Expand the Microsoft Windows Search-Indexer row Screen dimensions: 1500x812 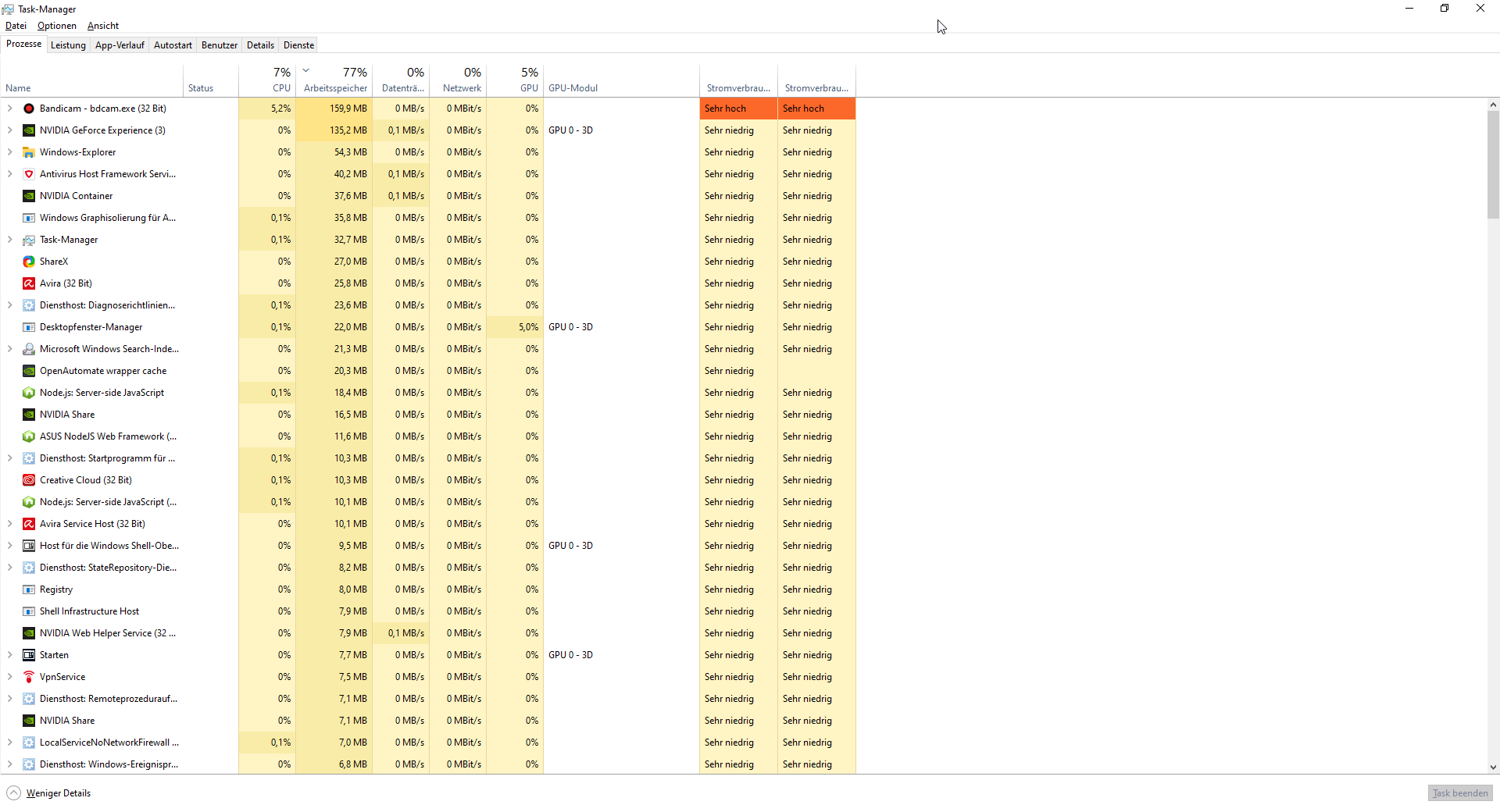pos(10,349)
